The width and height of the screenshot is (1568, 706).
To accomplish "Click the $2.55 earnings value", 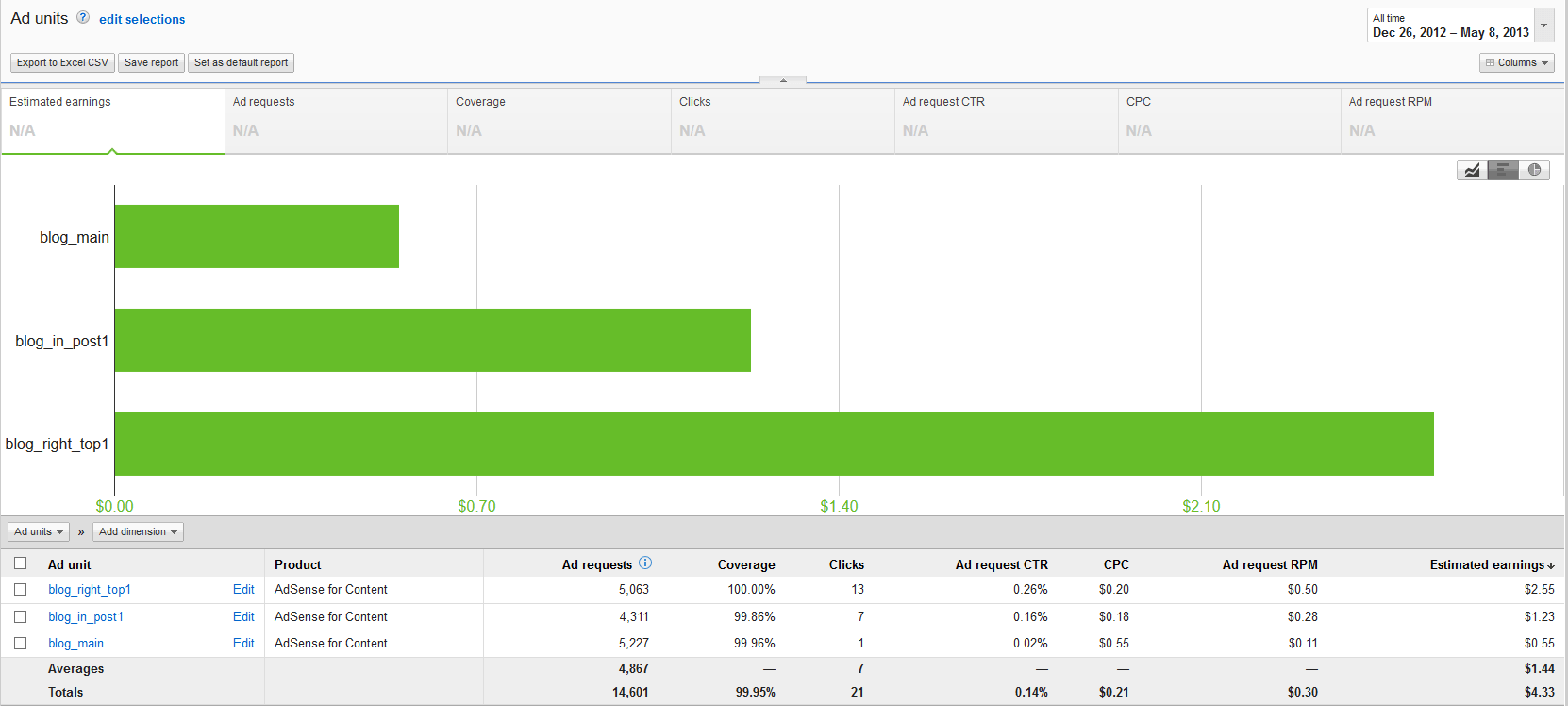I will [1540, 589].
